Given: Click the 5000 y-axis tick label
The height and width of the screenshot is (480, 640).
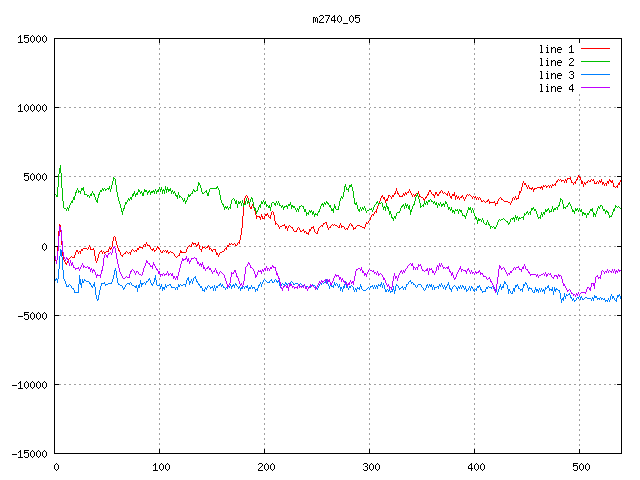Looking at the screenshot, I should click(x=35, y=177).
